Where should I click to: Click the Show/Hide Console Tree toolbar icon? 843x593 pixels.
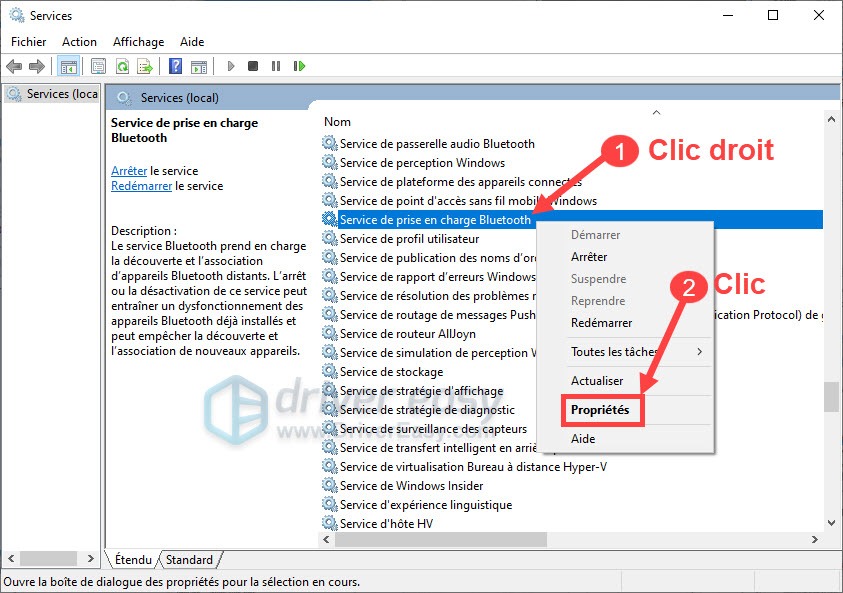pos(68,66)
